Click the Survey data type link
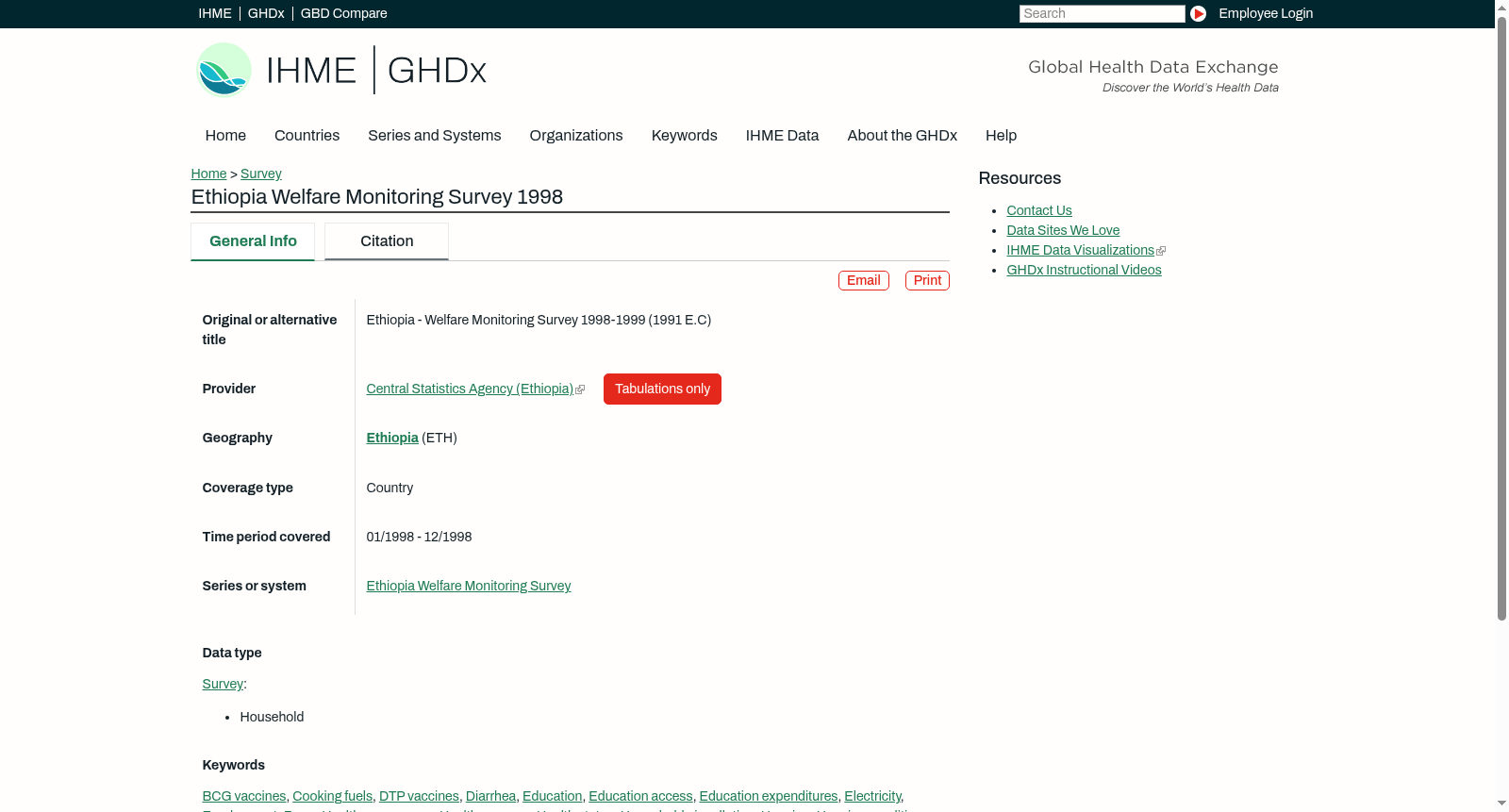The image size is (1509, 812). [x=223, y=684]
